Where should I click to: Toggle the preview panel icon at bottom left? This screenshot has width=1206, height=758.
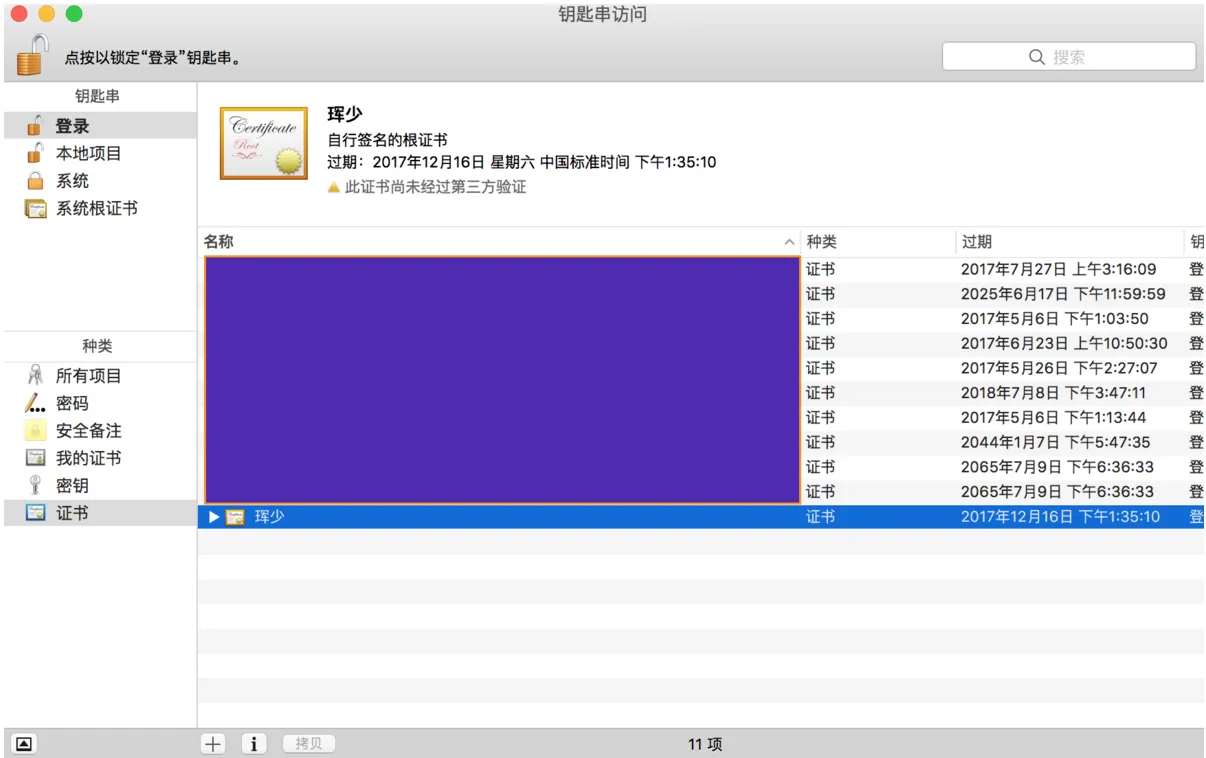[x=24, y=744]
